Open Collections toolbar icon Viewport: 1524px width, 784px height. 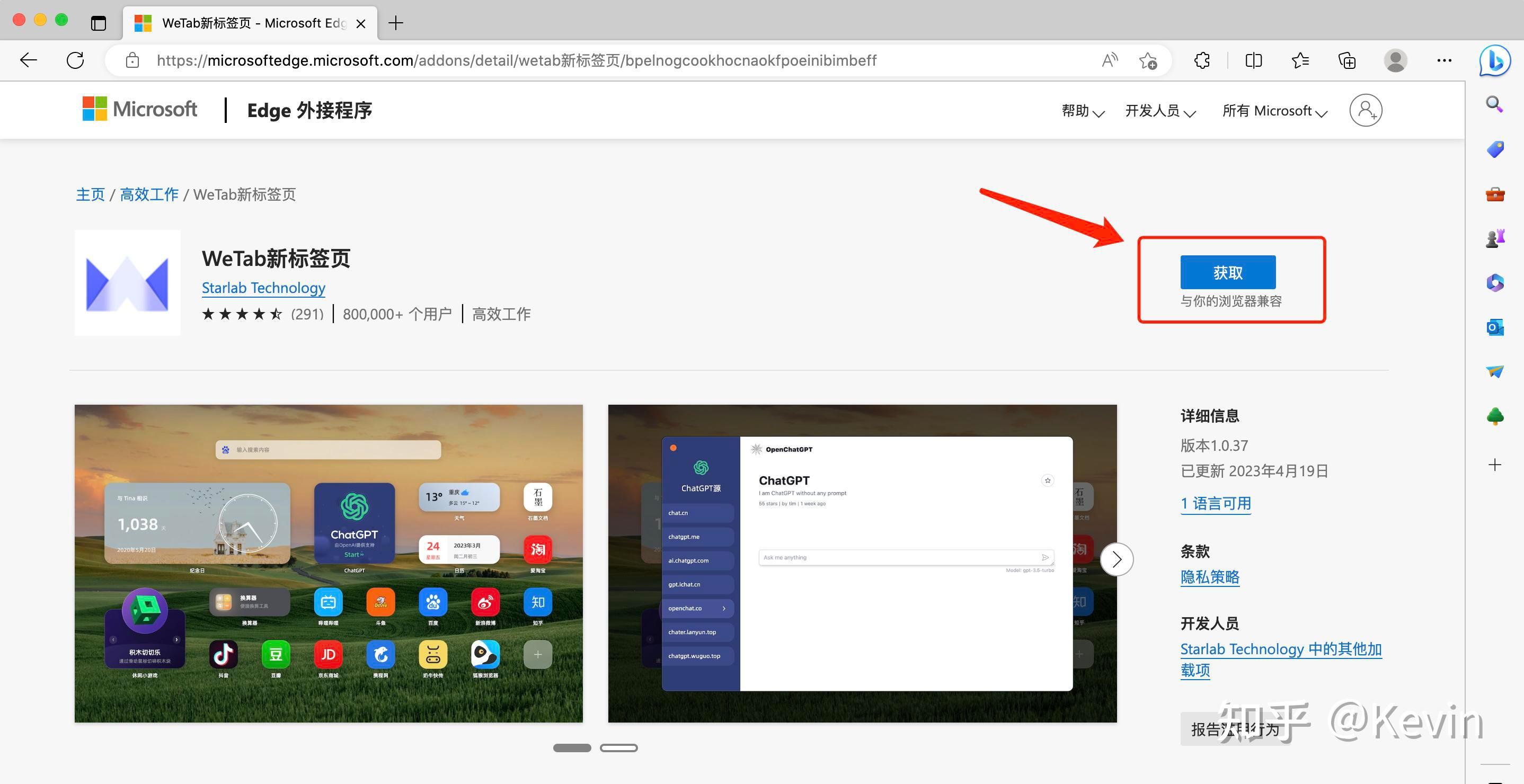pyautogui.click(x=1347, y=60)
